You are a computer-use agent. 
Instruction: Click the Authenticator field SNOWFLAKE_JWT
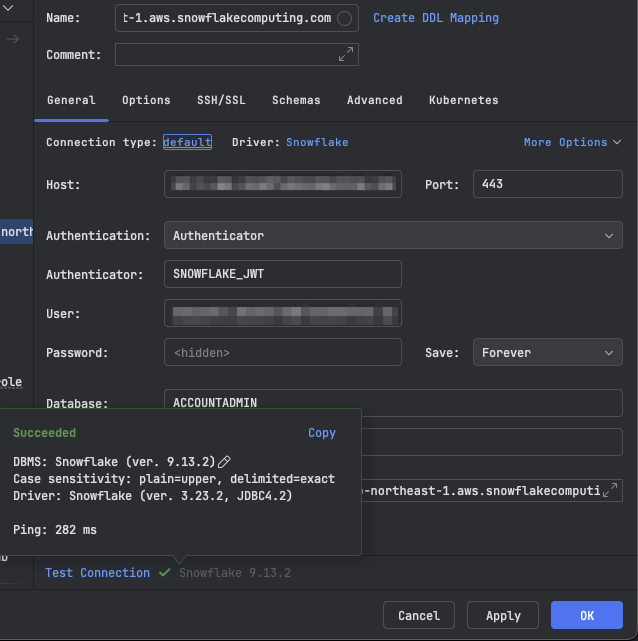click(x=283, y=274)
